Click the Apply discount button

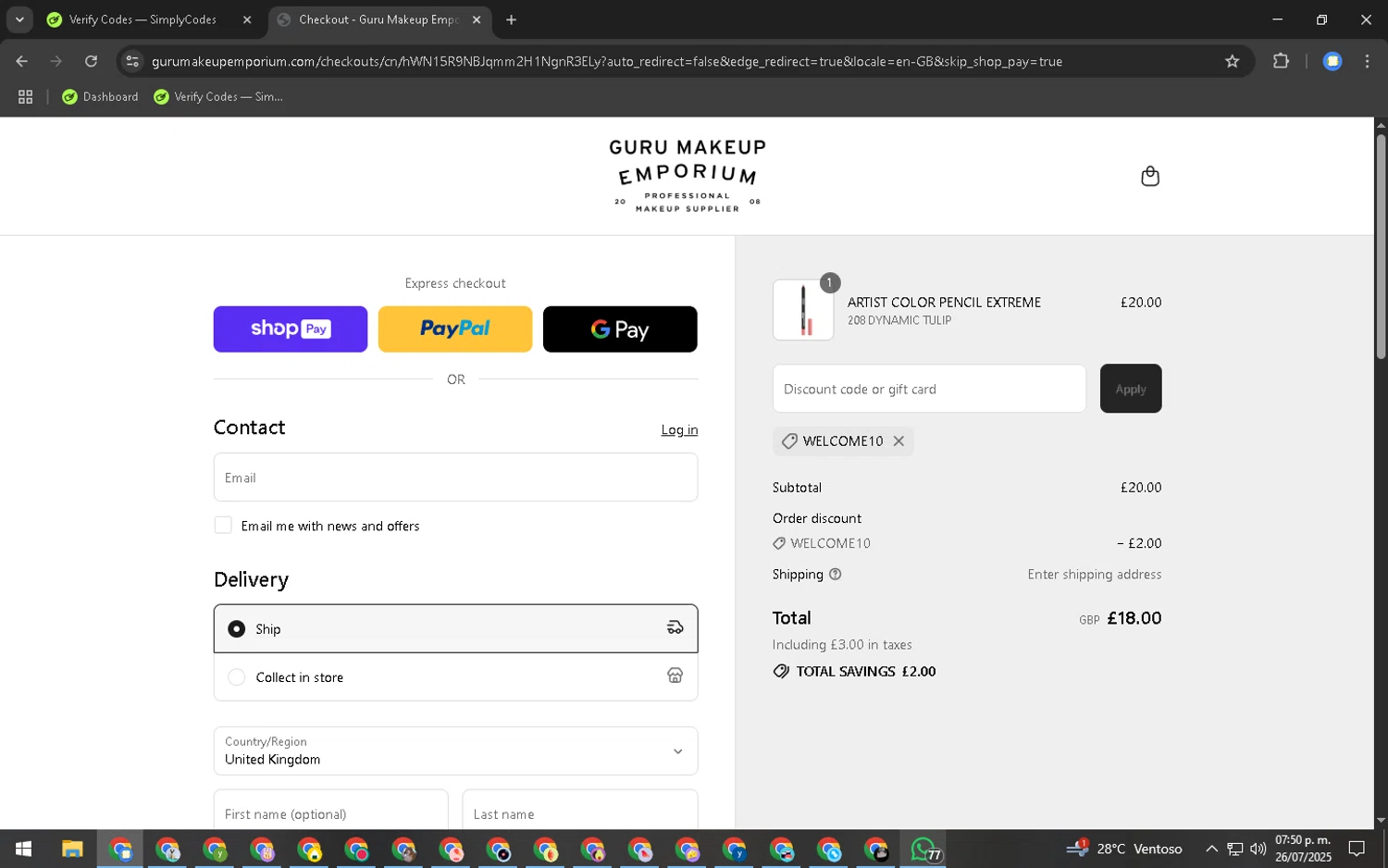coord(1131,389)
